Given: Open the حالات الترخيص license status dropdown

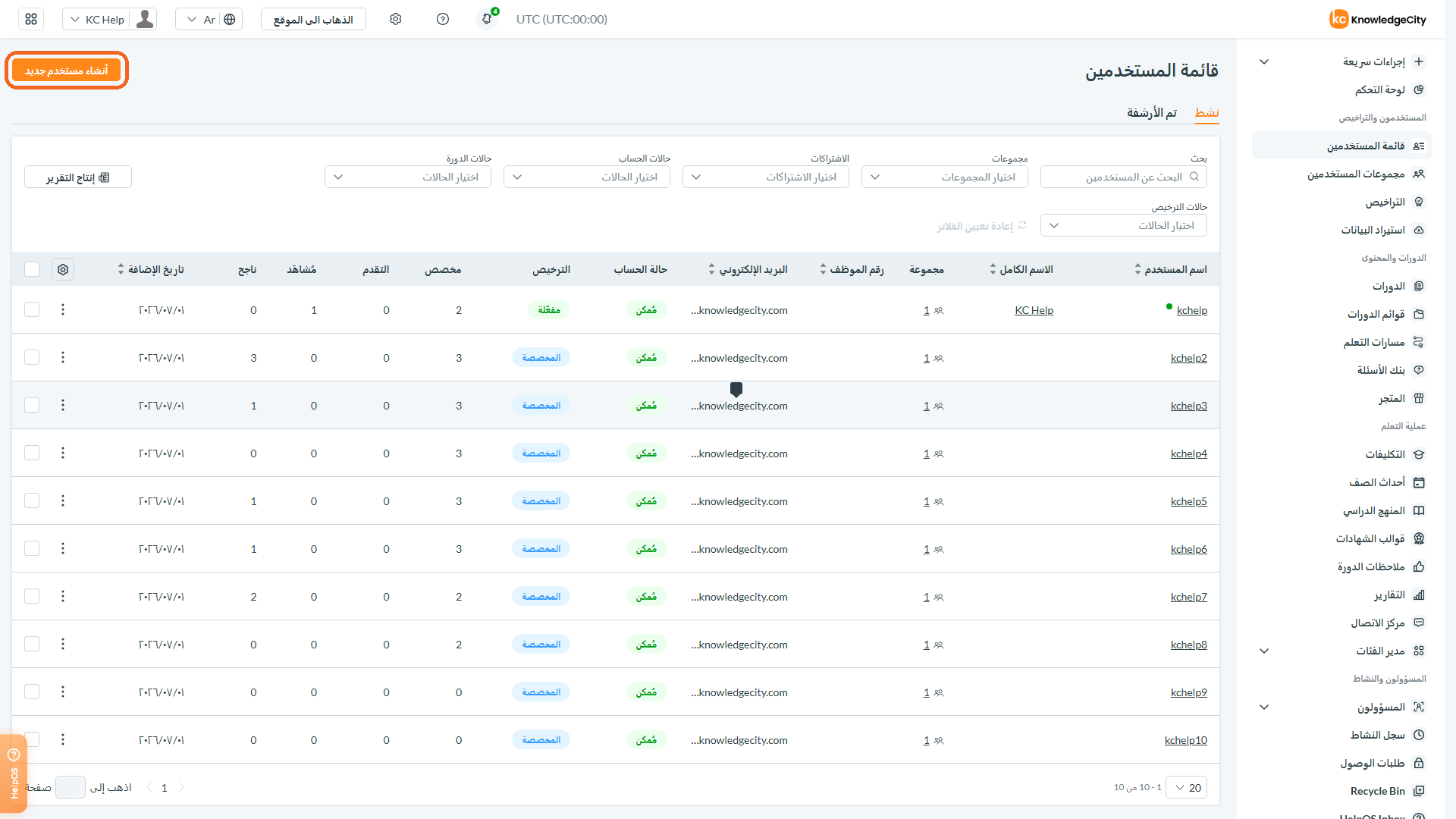Looking at the screenshot, I should point(1124,225).
